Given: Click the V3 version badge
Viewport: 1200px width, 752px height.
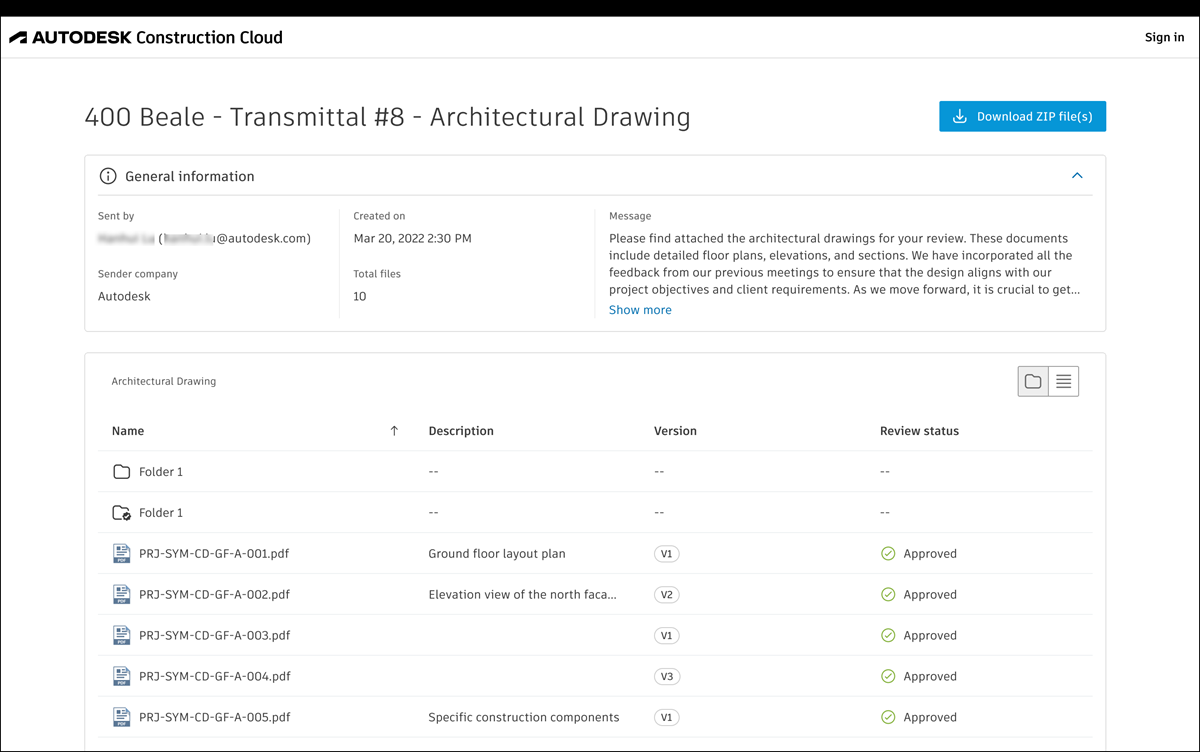Looking at the screenshot, I should coord(666,676).
